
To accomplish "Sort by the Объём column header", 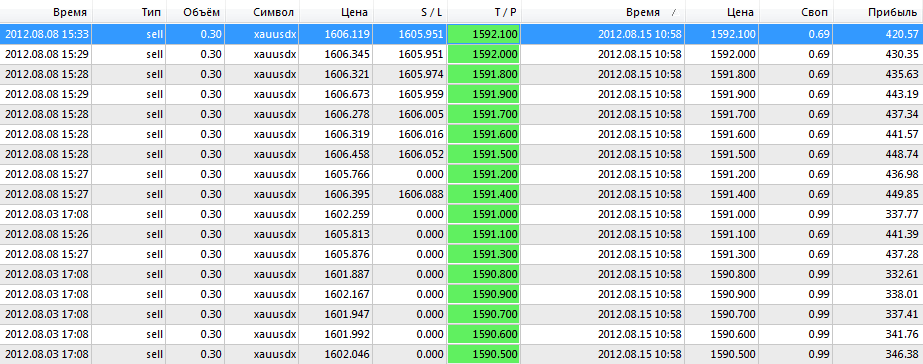I will point(195,12).
